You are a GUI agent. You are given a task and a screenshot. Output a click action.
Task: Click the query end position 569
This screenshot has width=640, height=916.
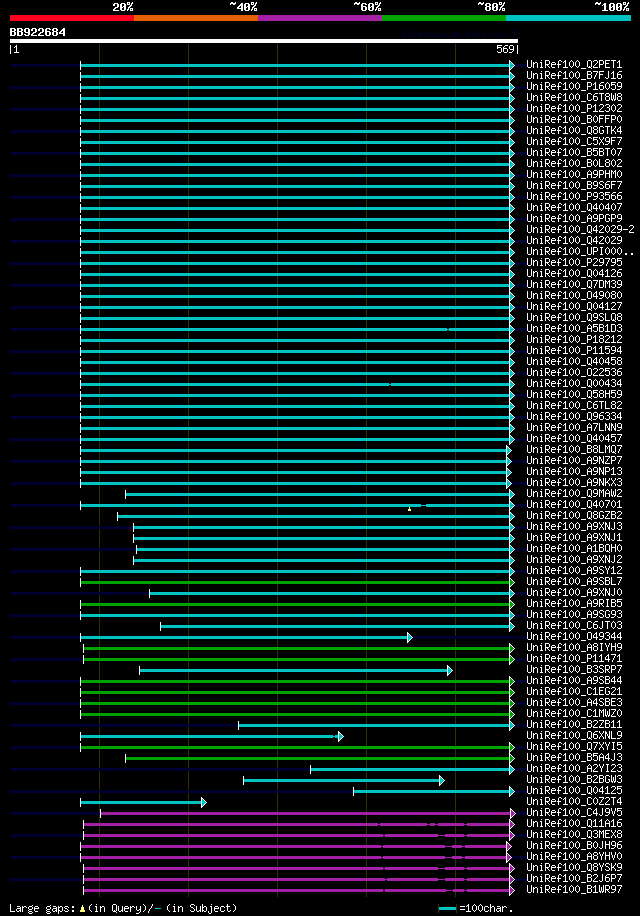pyautogui.click(x=505, y=50)
